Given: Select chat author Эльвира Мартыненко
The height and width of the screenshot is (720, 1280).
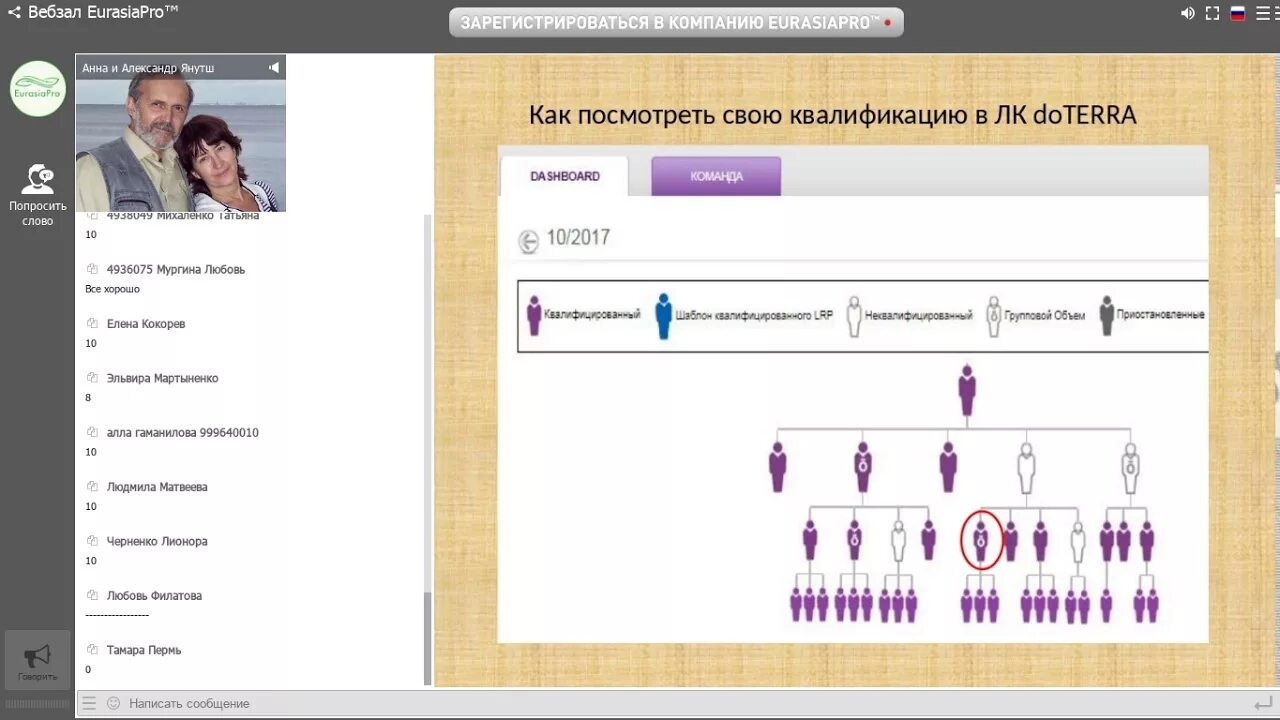Looking at the screenshot, I should click(x=163, y=378).
